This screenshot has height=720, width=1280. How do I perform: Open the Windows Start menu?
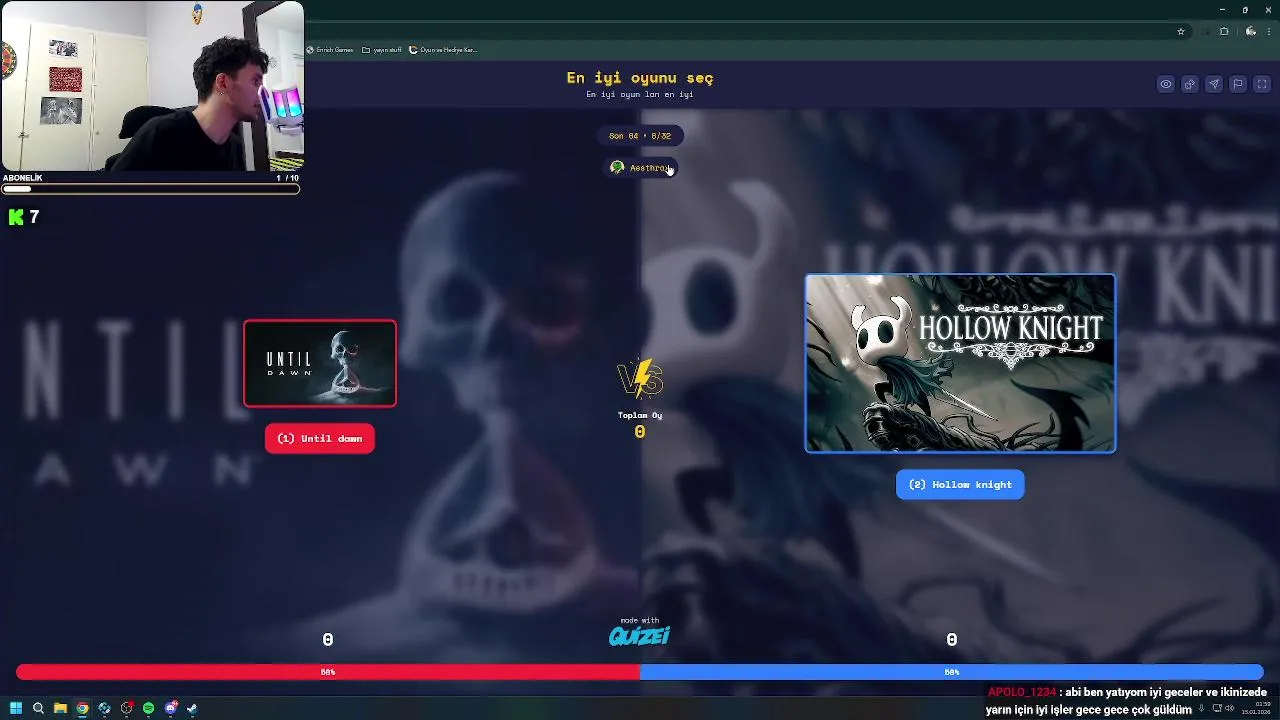pyautogui.click(x=16, y=708)
